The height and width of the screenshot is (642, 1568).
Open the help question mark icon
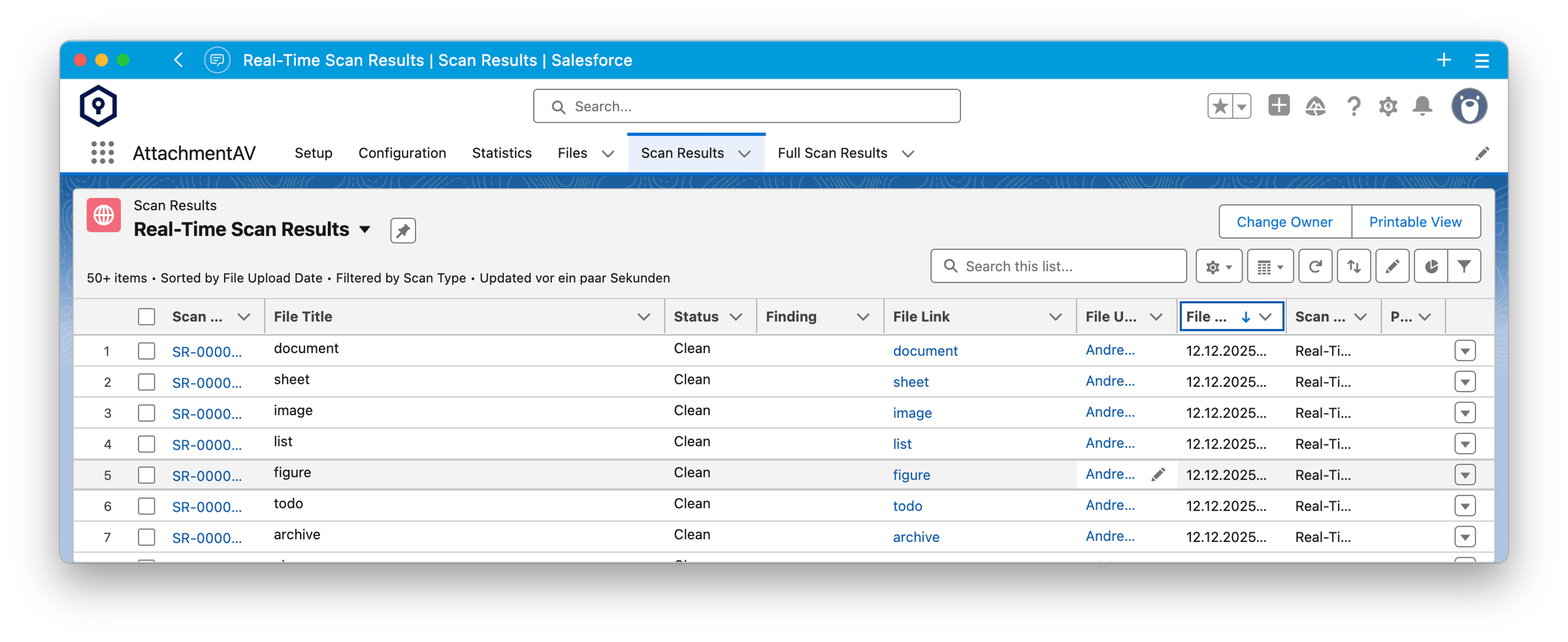1353,106
